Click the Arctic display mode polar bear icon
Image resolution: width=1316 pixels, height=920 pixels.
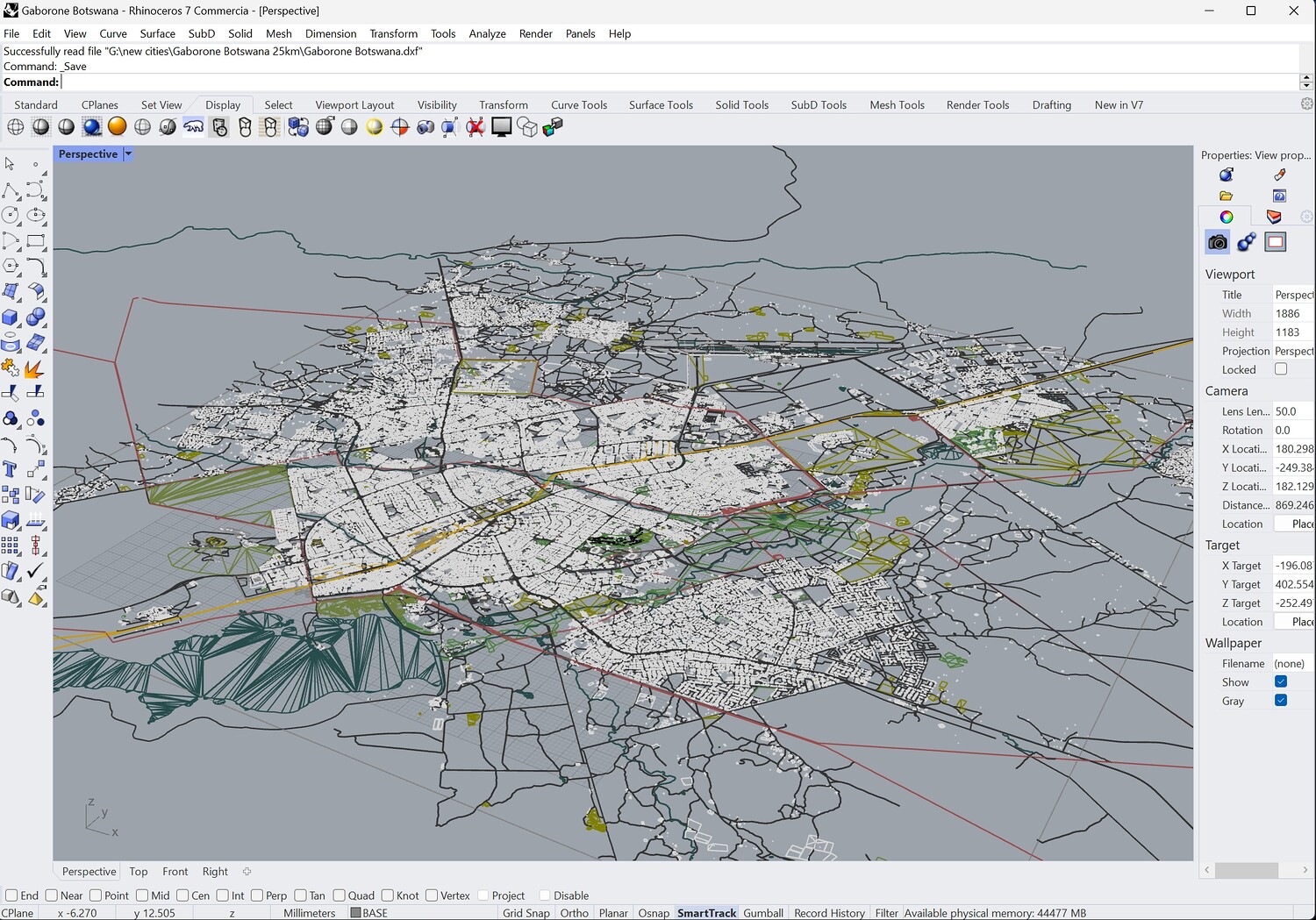[x=193, y=127]
